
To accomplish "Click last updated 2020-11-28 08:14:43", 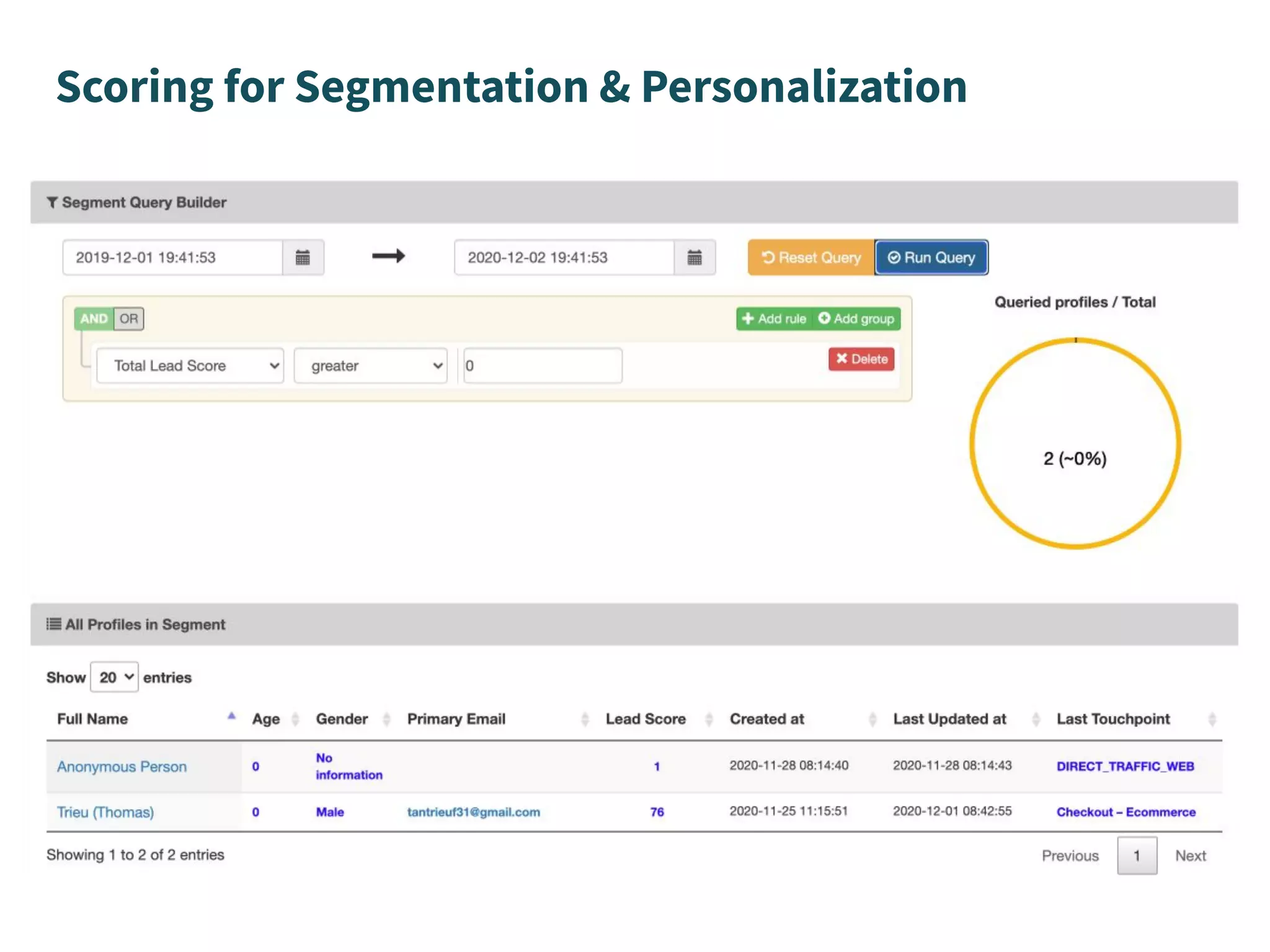I will (x=952, y=765).
